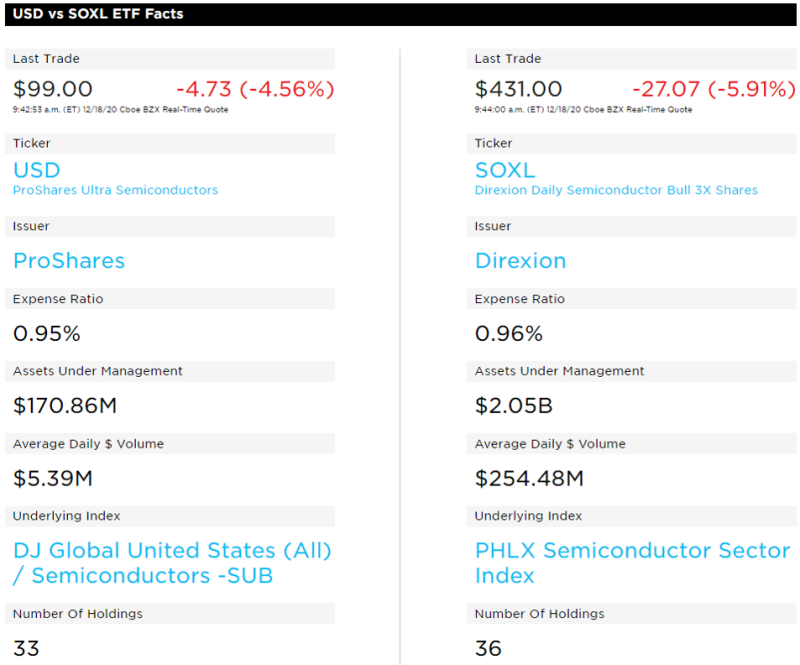
Task: Open the PHLX Semiconductor Sector Index link
Action: (632, 563)
